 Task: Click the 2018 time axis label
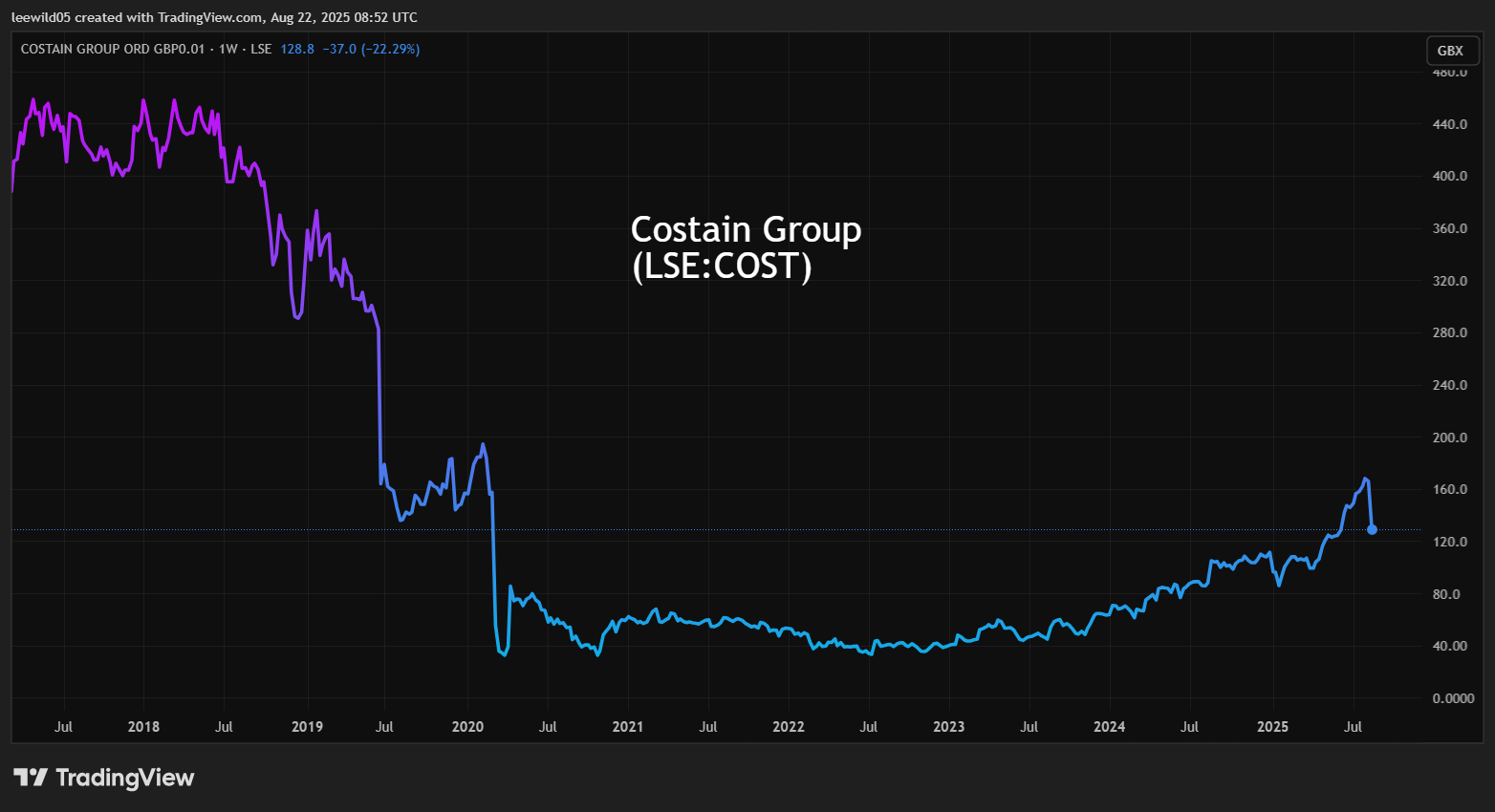point(143,727)
